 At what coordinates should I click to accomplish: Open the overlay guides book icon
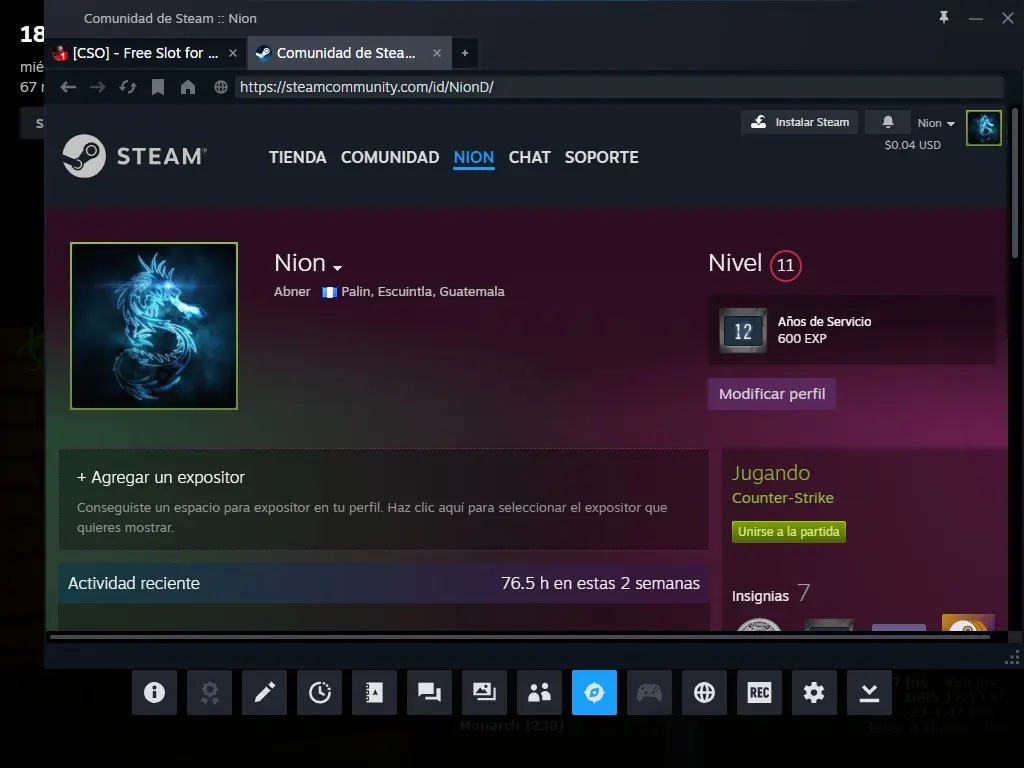point(374,692)
